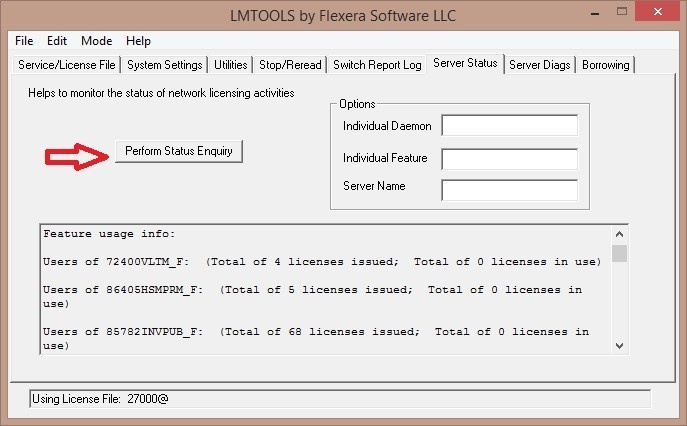Click the Perform Status Enquiry button
Screen dimensions: 687x426
pos(179,151)
